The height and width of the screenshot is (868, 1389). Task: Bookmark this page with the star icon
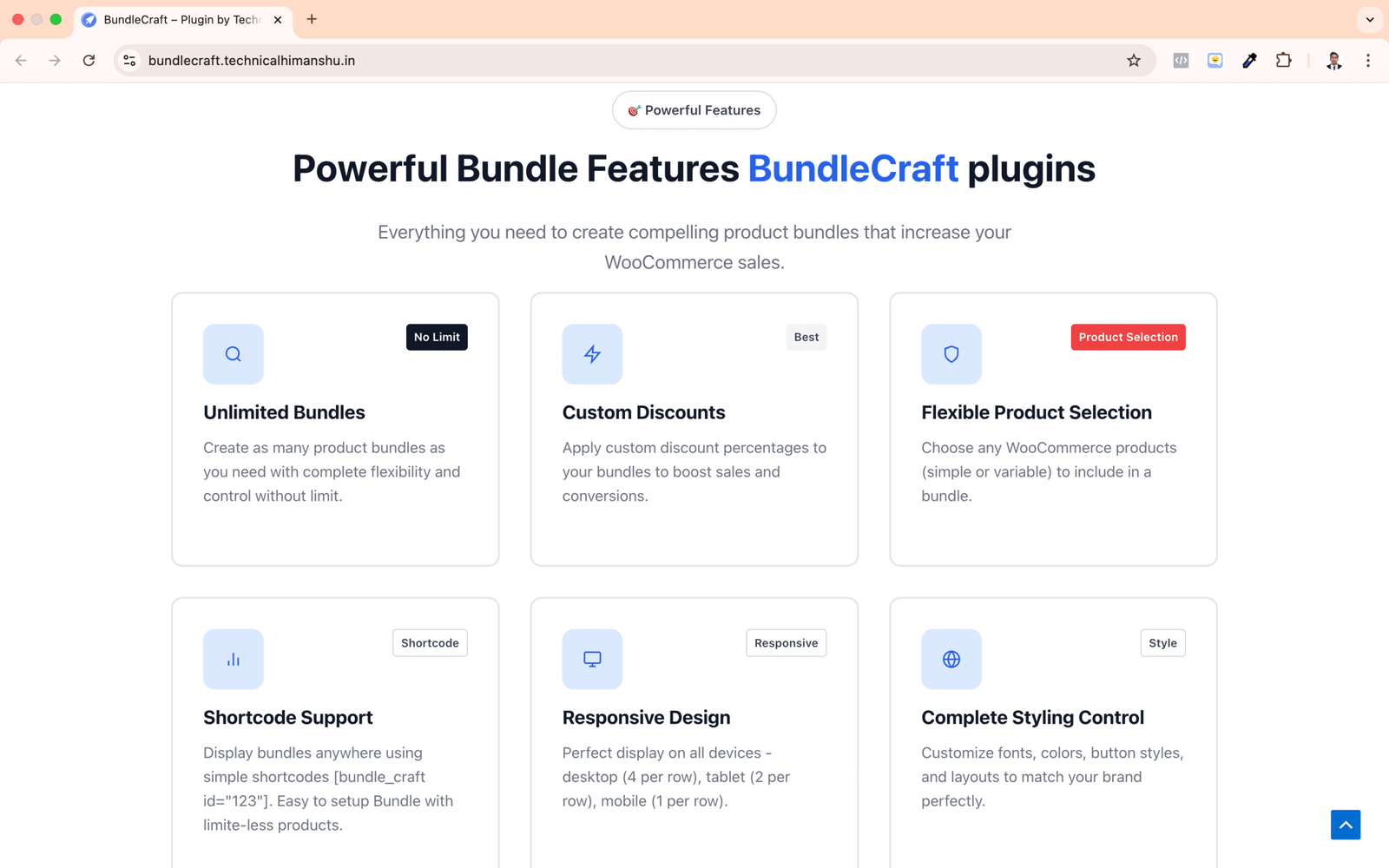(x=1133, y=61)
